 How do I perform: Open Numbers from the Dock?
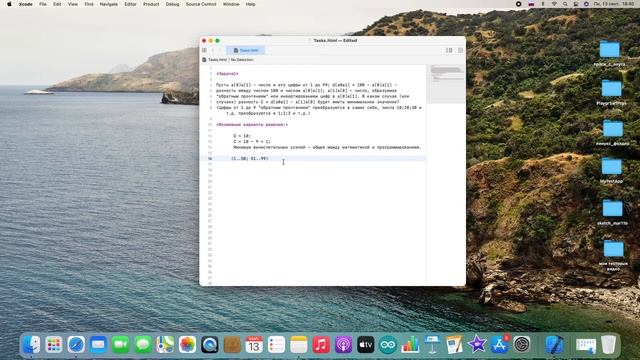tap(410, 345)
